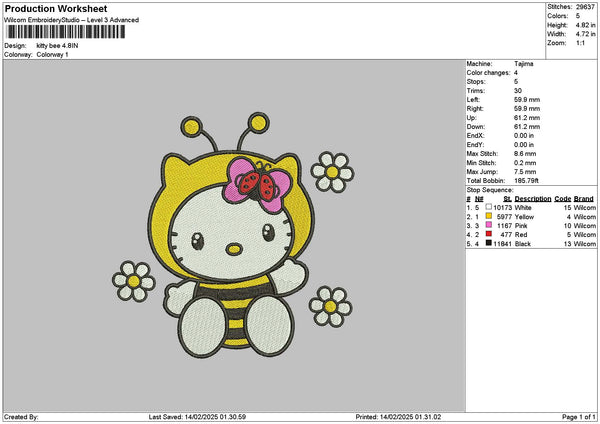Image resolution: width=600 pixels, height=424 pixels.
Task: Select the Zoom value 1:1
Action: [580, 43]
